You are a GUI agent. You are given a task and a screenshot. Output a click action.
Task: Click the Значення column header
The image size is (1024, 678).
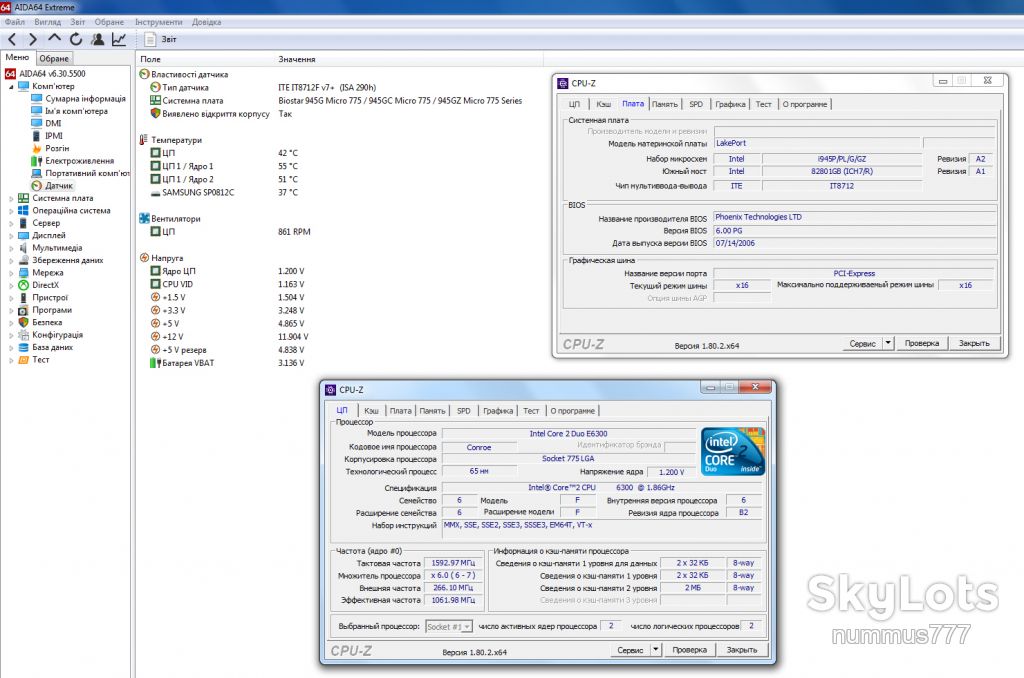point(297,59)
